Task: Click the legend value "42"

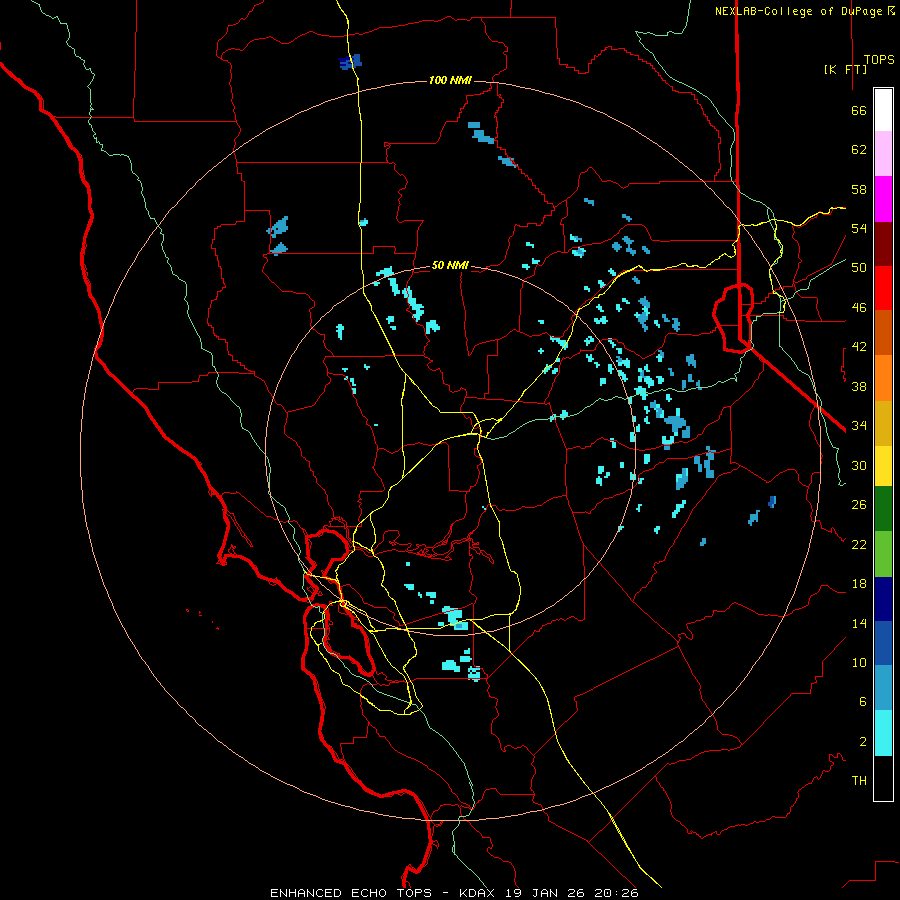Action: tap(859, 347)
